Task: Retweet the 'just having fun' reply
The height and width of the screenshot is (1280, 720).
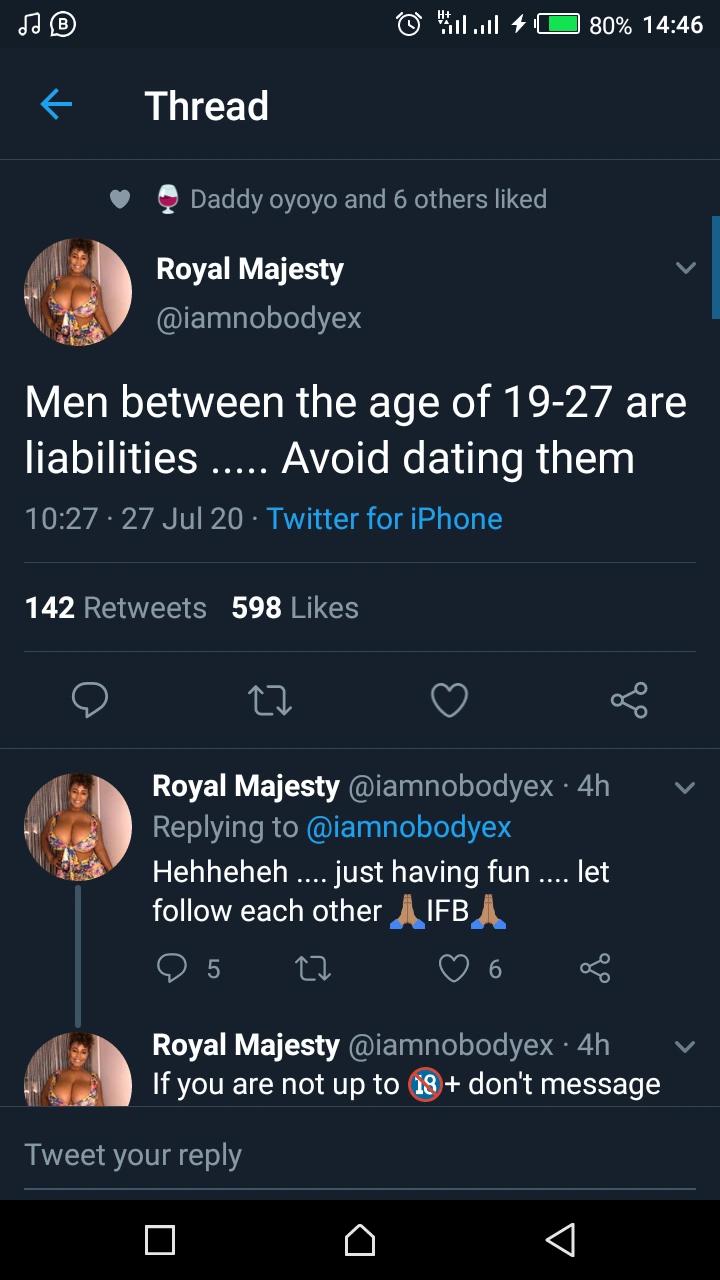Action: (x=314, y=968)
